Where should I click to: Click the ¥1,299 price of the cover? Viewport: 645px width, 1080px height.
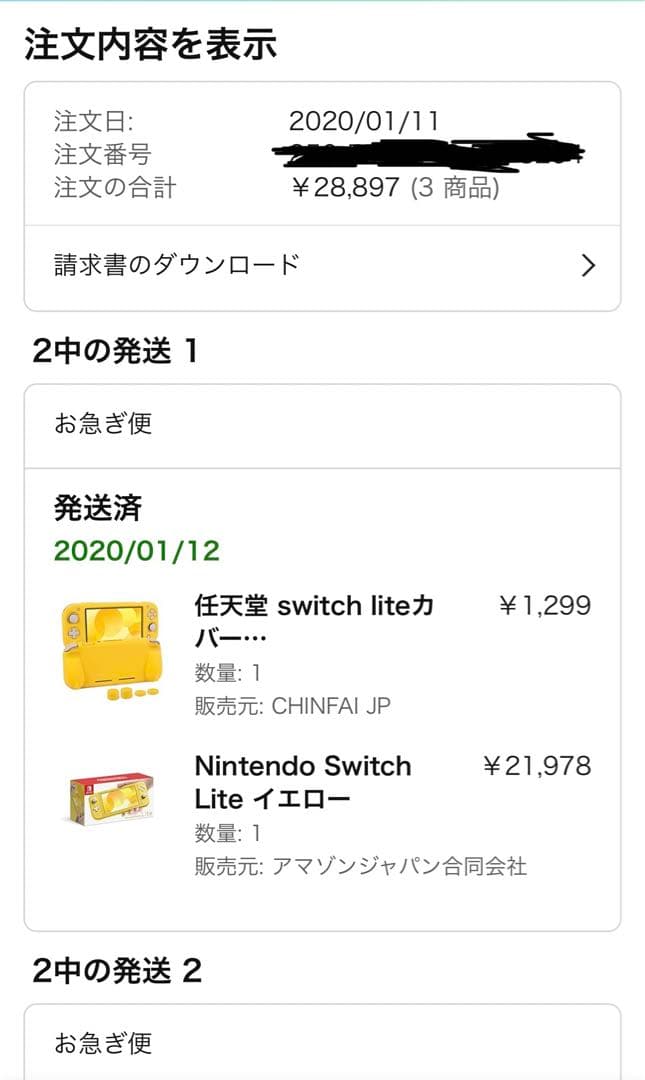click(x=560, y=604)
